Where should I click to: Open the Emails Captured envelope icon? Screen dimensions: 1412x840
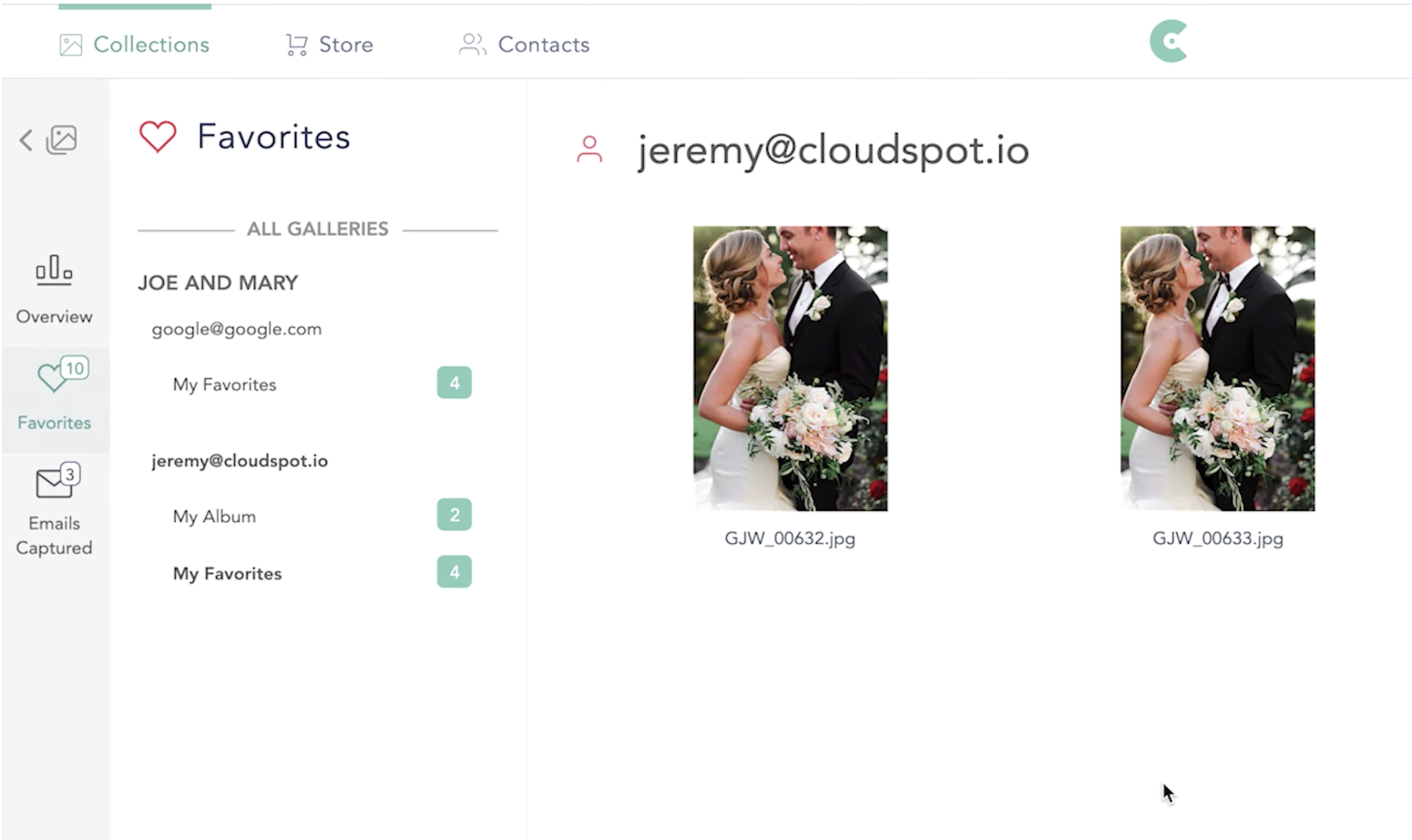58,480
